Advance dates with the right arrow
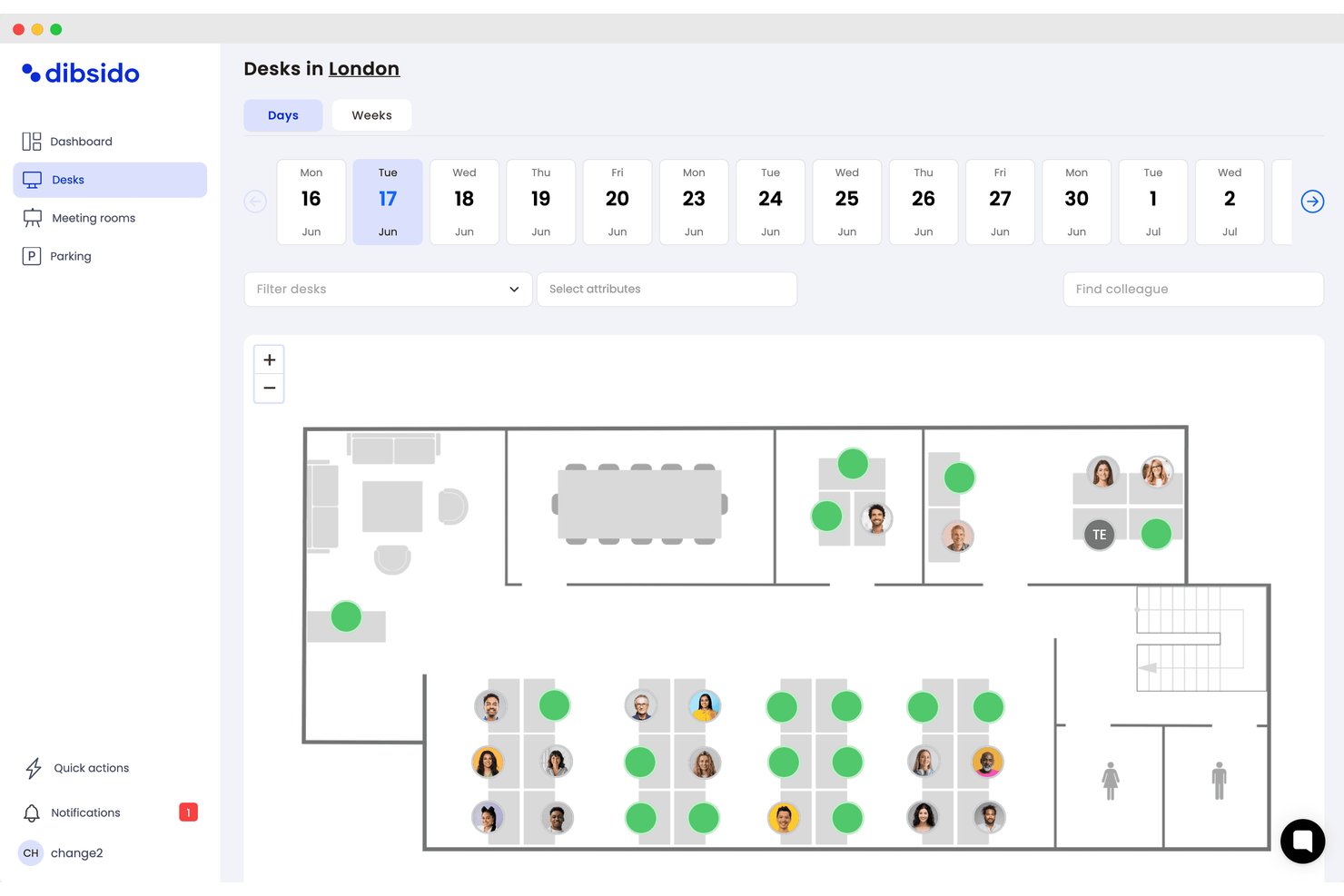This screenshot has width=1344, height=896. coord(1312,202)
